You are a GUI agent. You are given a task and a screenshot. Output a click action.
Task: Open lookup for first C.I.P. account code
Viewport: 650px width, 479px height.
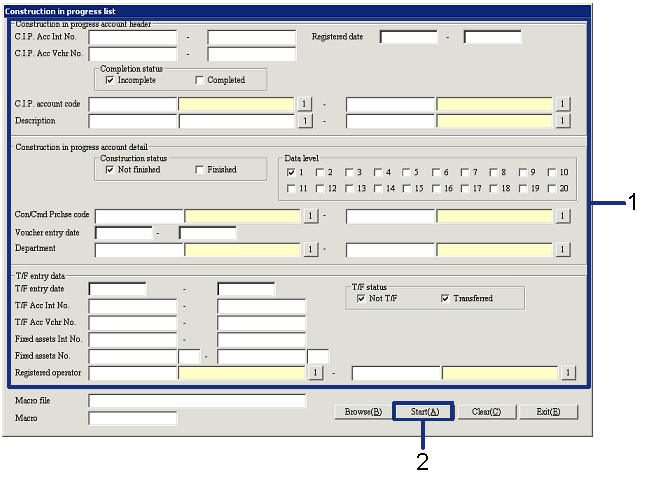point(304,104)
